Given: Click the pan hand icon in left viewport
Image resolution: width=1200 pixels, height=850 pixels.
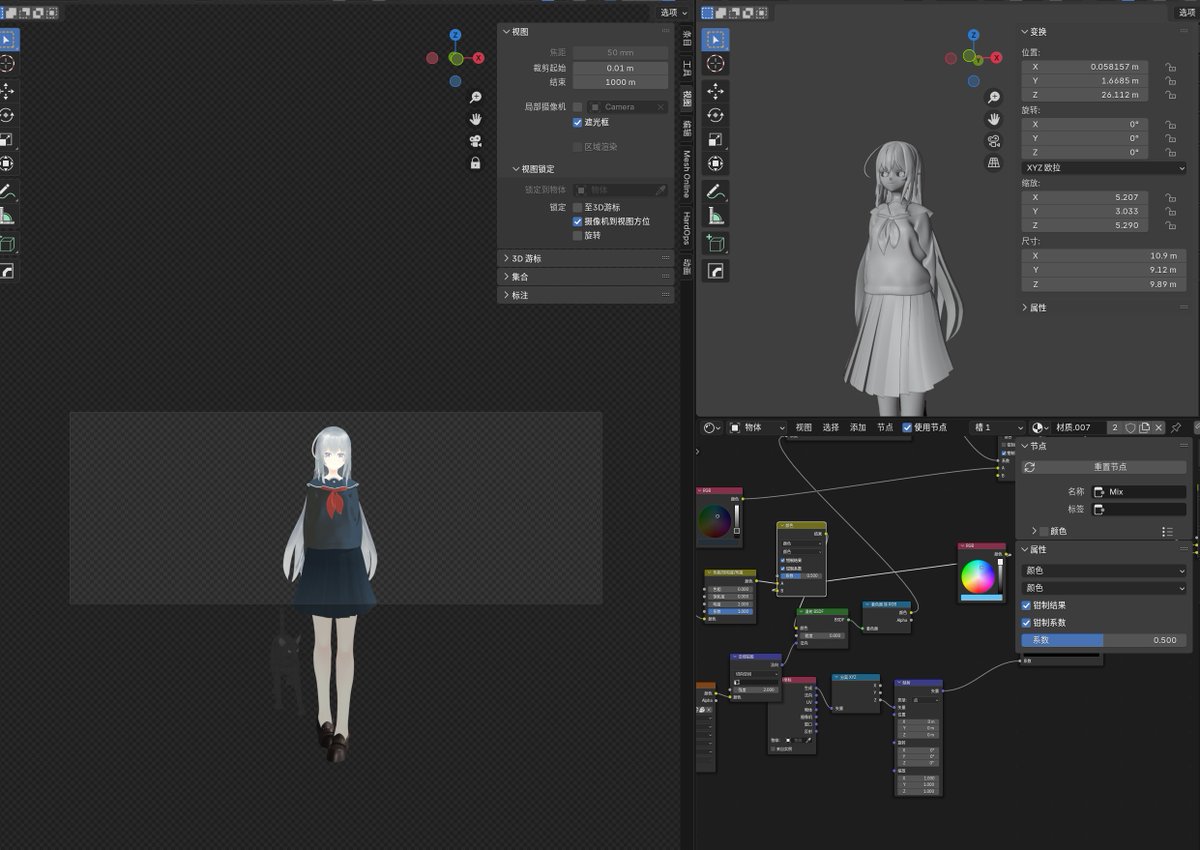Looking at the screenshot, I should coord(476,119).
